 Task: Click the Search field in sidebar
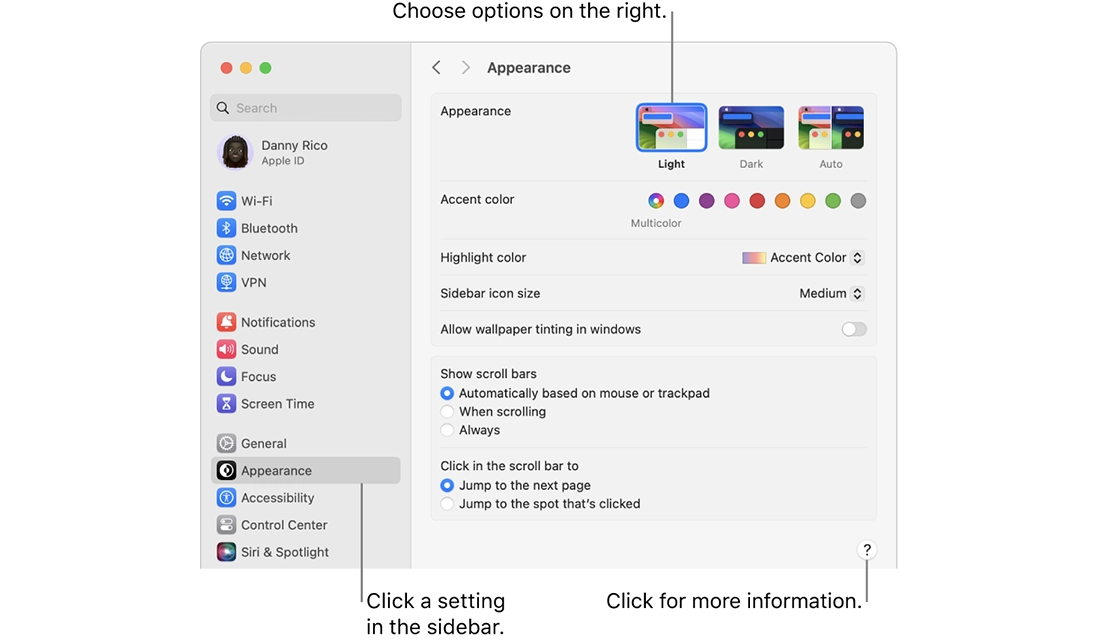pos(306,108)
